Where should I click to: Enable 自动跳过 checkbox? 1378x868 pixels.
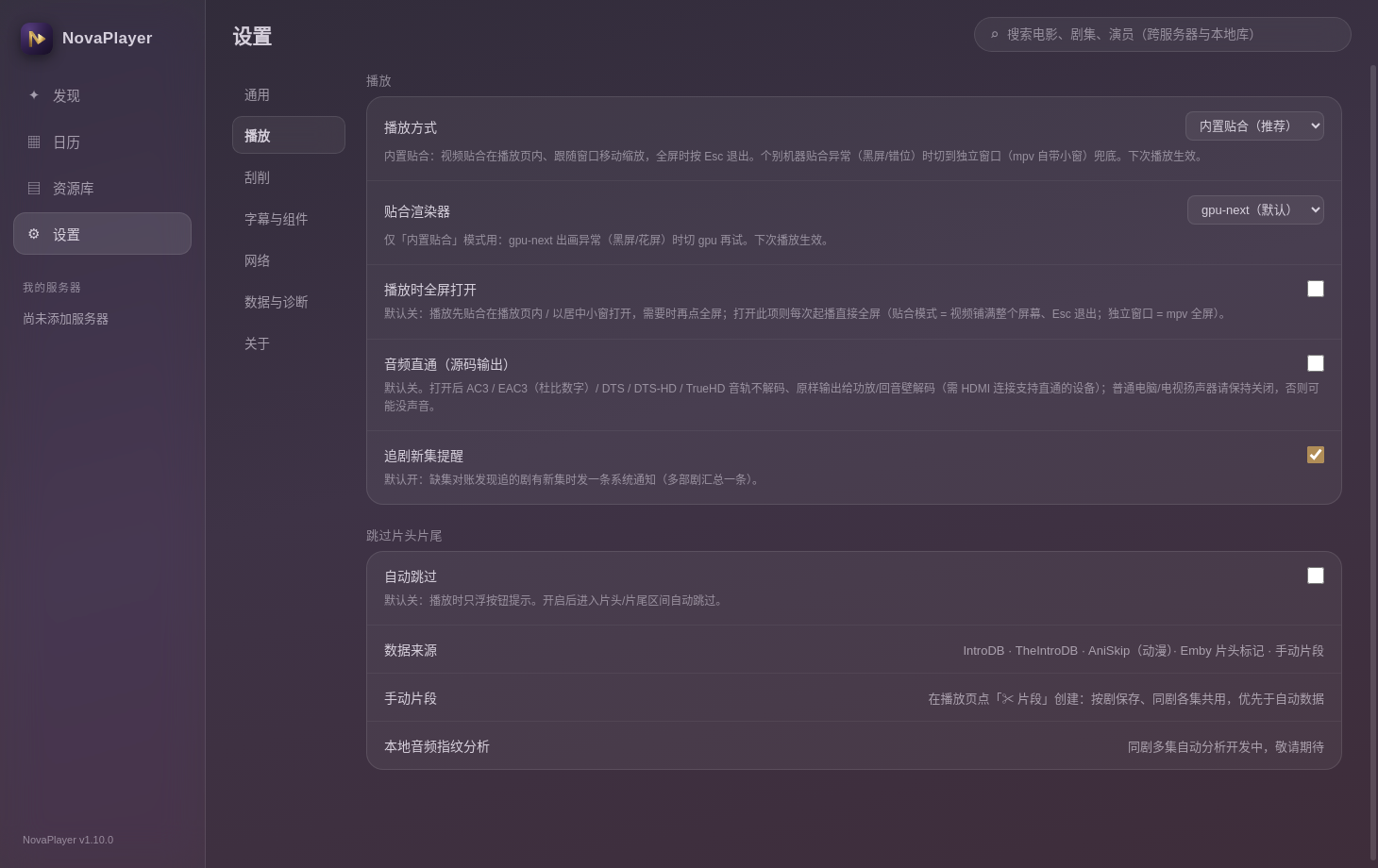click(x=1316, y=576)
